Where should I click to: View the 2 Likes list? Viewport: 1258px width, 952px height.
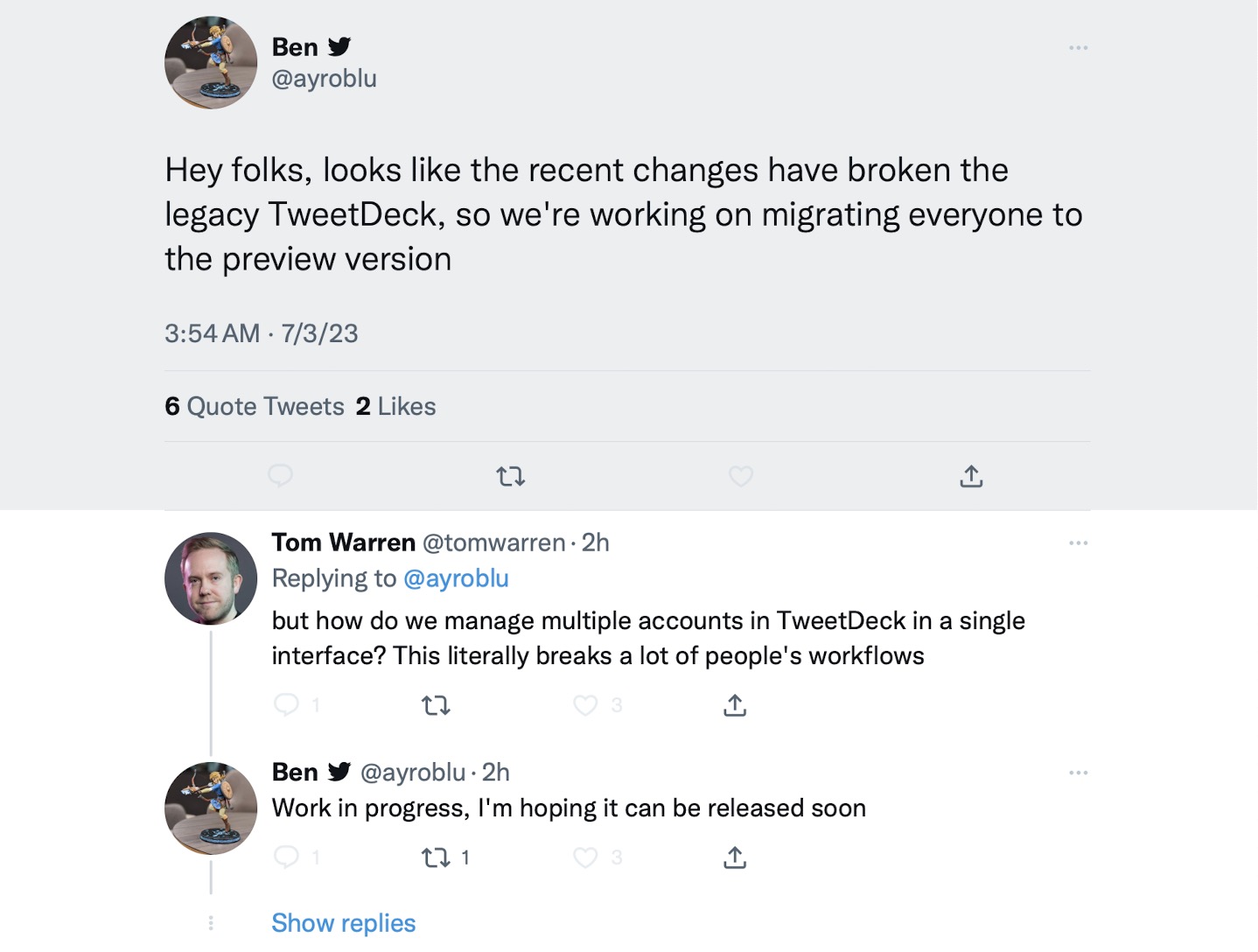[396, 406]
